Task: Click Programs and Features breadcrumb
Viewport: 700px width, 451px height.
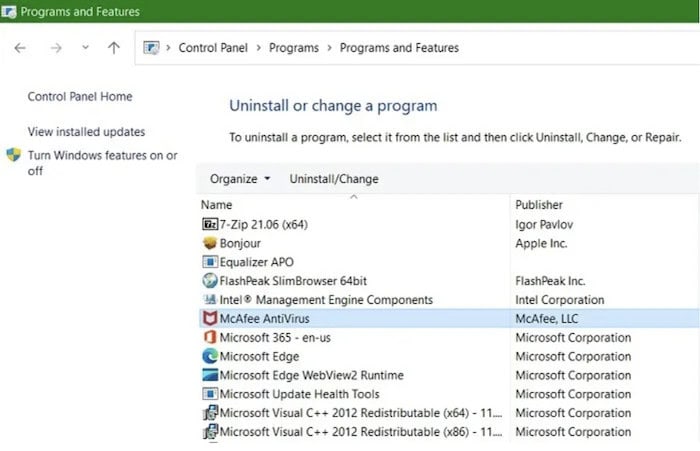Action: 399,47
